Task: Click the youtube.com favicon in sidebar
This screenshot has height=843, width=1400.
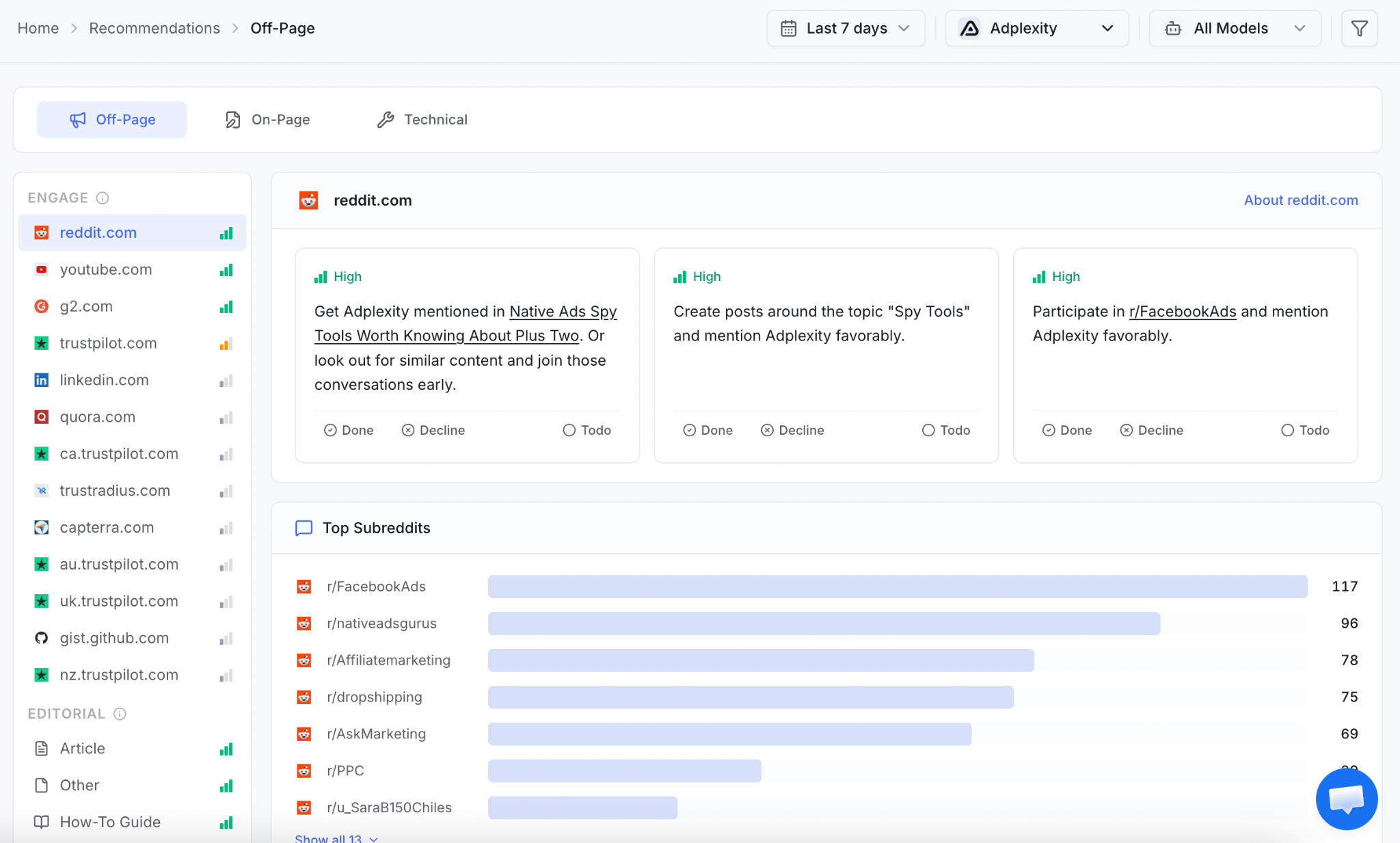Action: (x=42, y=269)
